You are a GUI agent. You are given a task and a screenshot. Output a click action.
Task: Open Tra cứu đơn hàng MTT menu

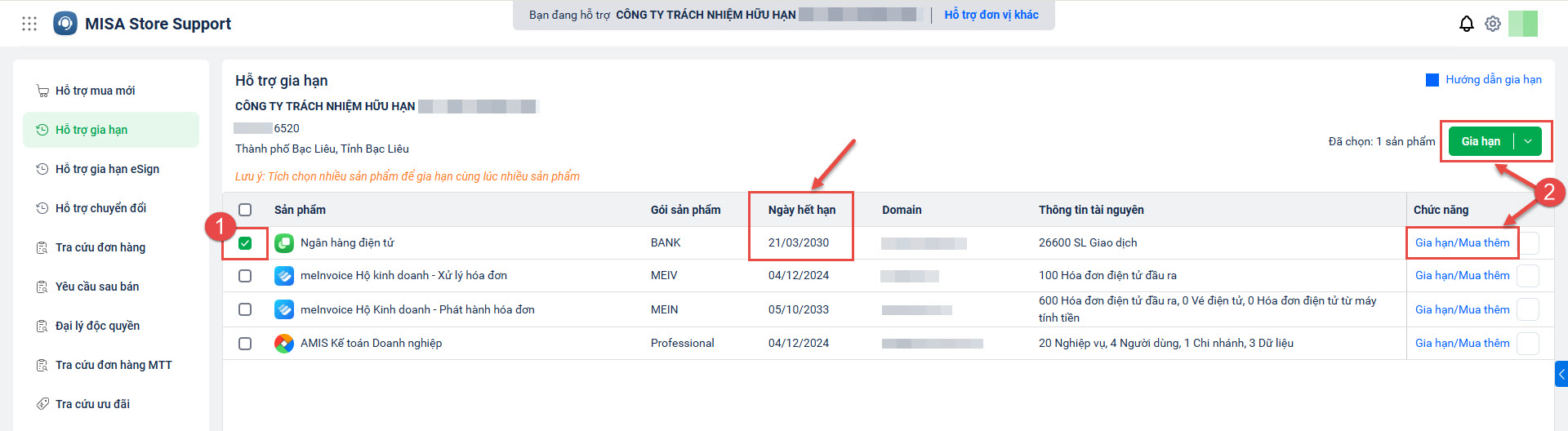click(111, 365)
